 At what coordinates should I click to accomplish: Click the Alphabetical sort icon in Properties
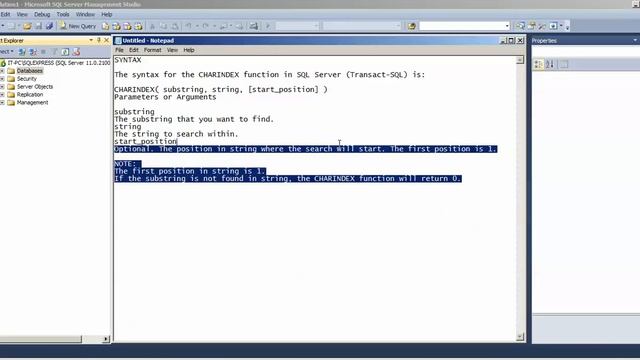click(549, 64)
